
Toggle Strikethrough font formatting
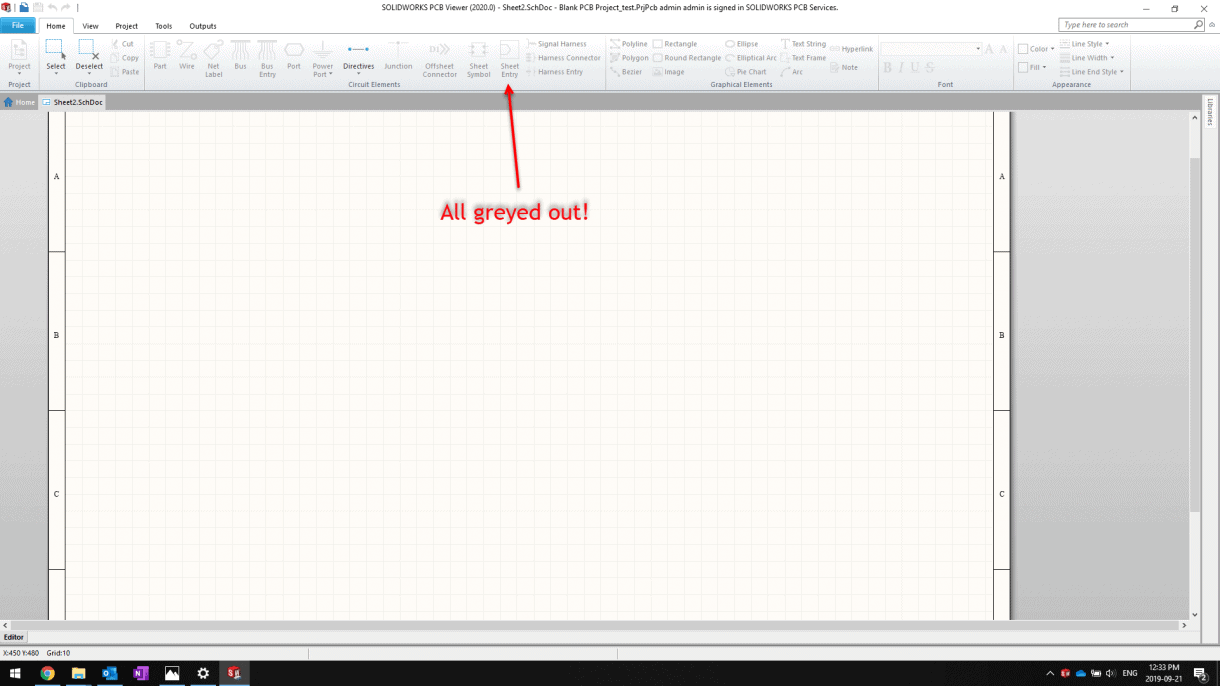930,68
